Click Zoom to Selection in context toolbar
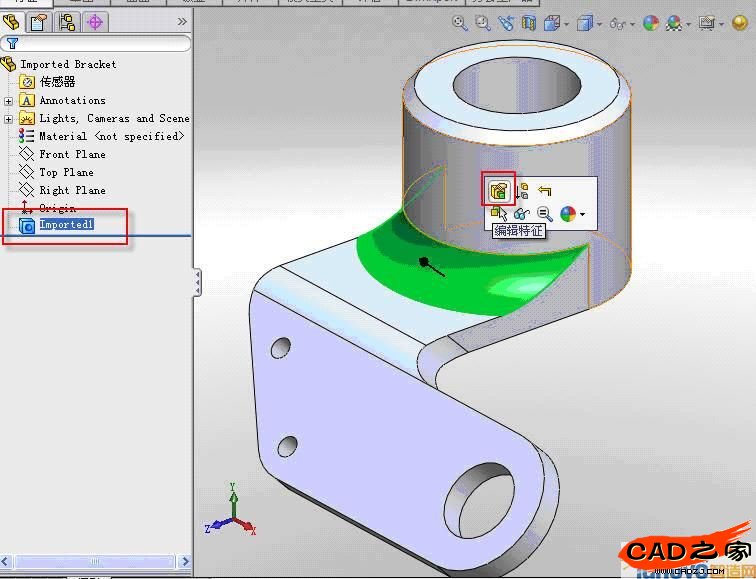Viewport: 756px width, 579px height. pyautogui.click(x=545, y=213)
